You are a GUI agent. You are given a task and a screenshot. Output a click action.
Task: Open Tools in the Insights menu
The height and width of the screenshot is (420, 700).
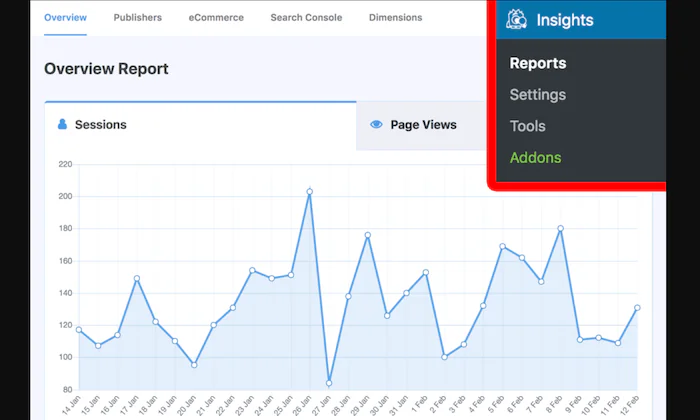click(528, 126)
